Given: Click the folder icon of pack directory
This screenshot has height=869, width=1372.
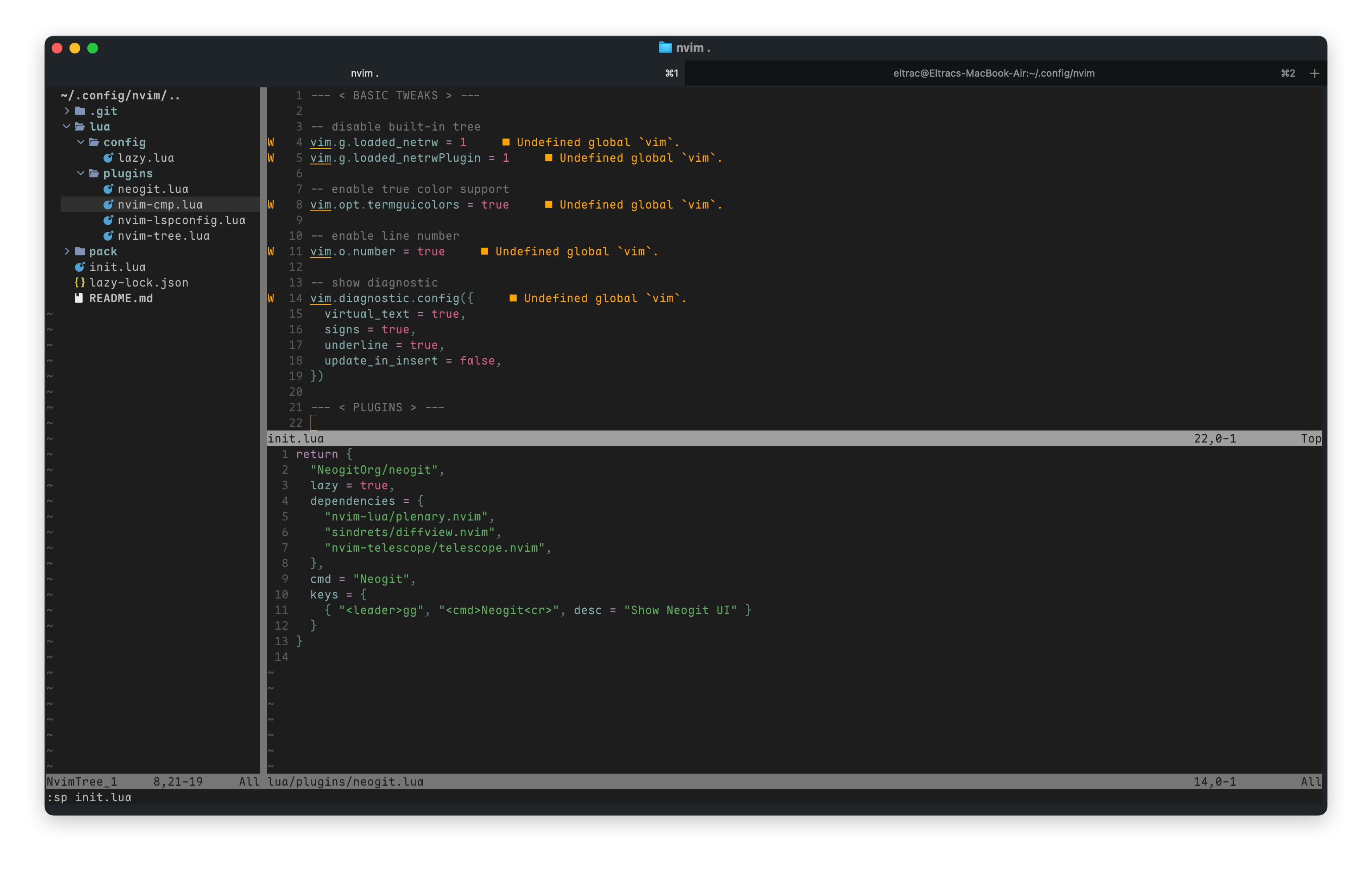Looking at the screenshot, I should [x=80, y=251].
